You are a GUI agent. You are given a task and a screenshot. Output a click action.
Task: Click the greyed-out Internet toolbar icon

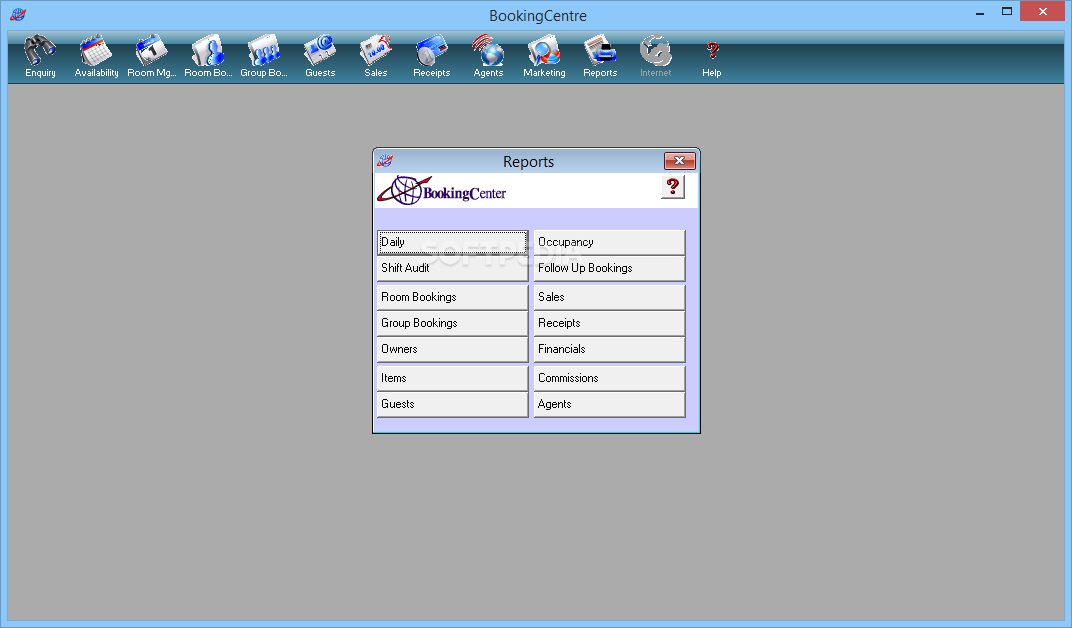click(656, 56)
